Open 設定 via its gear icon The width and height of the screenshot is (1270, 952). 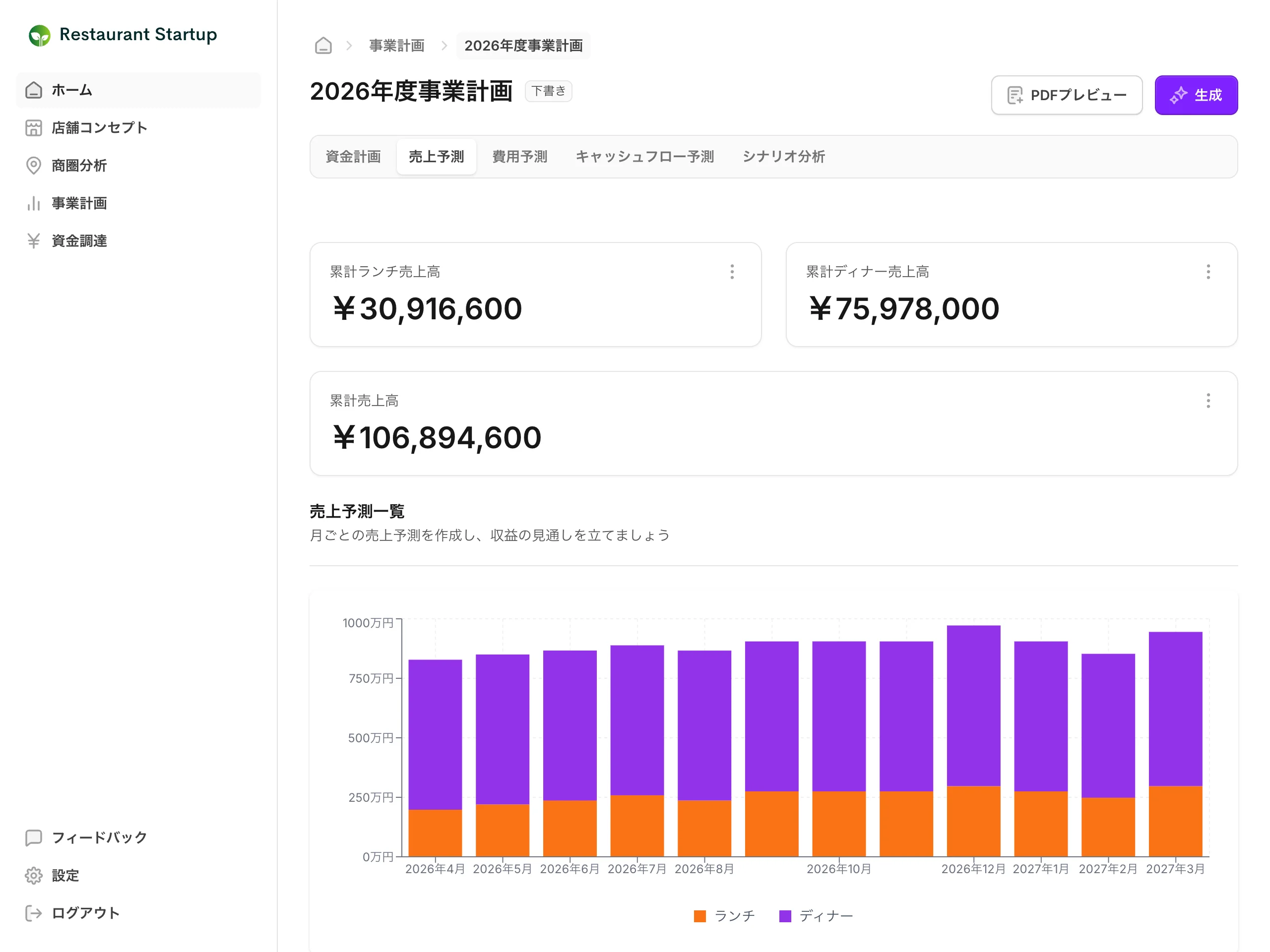pyautogui.click(x=34, y=876)
